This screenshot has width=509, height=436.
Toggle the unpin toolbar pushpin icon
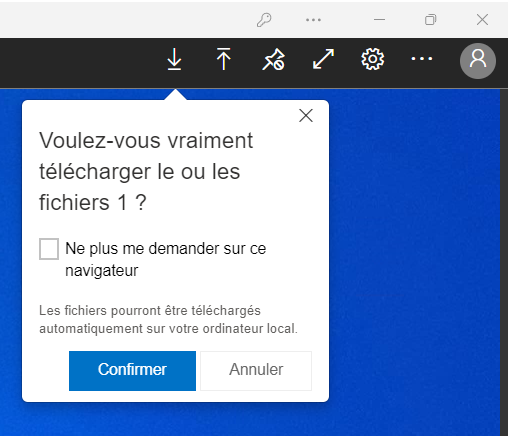click(x=273, y=59)
